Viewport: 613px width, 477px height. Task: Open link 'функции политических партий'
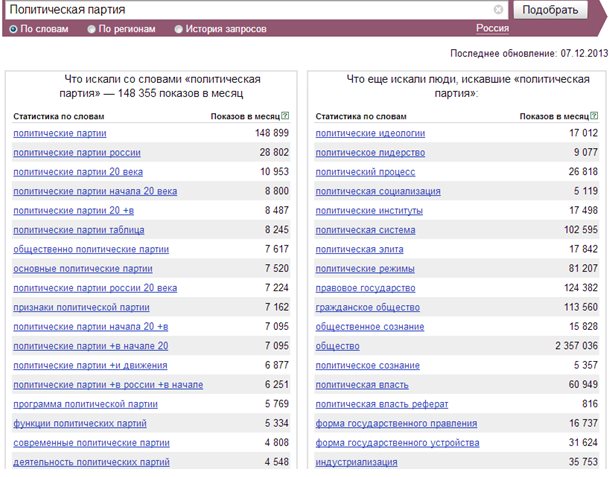click(80, 423)
